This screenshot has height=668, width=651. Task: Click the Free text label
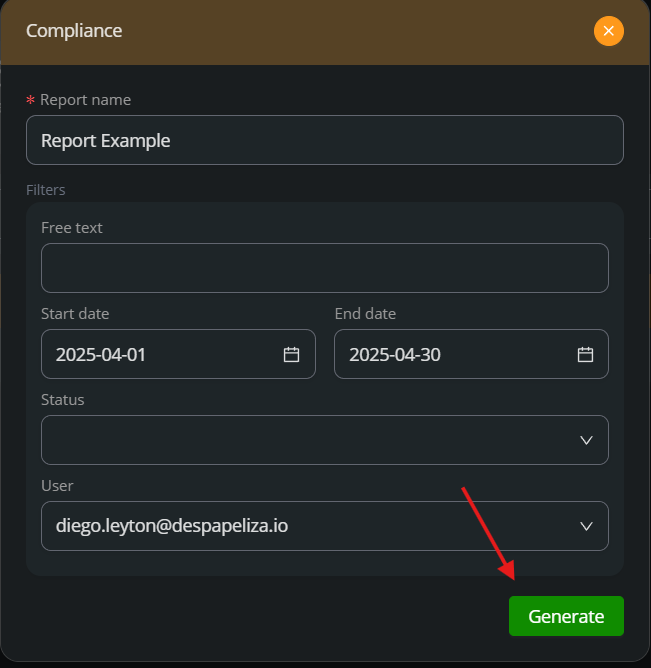tap(72, 228)
